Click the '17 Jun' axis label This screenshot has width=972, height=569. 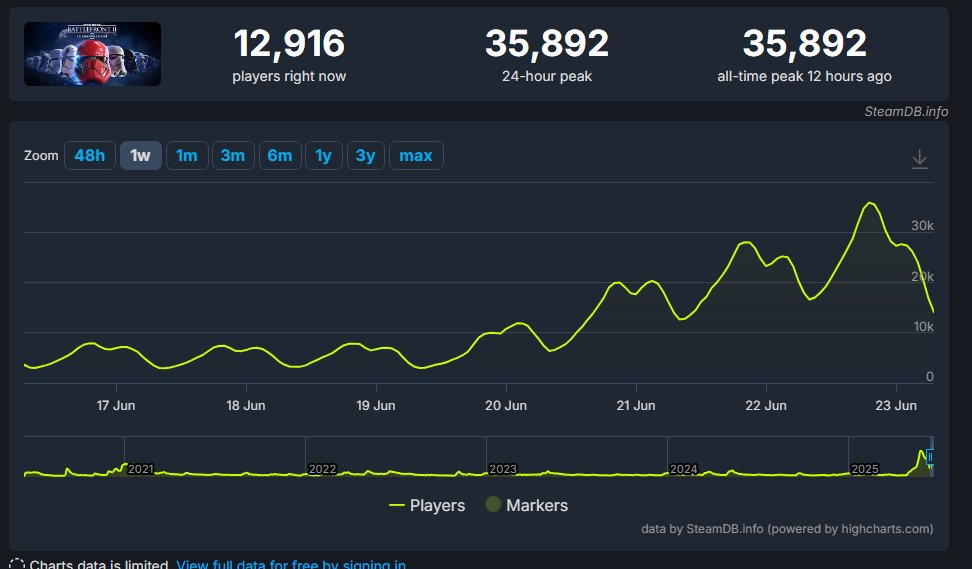click(x=116, y=405)
